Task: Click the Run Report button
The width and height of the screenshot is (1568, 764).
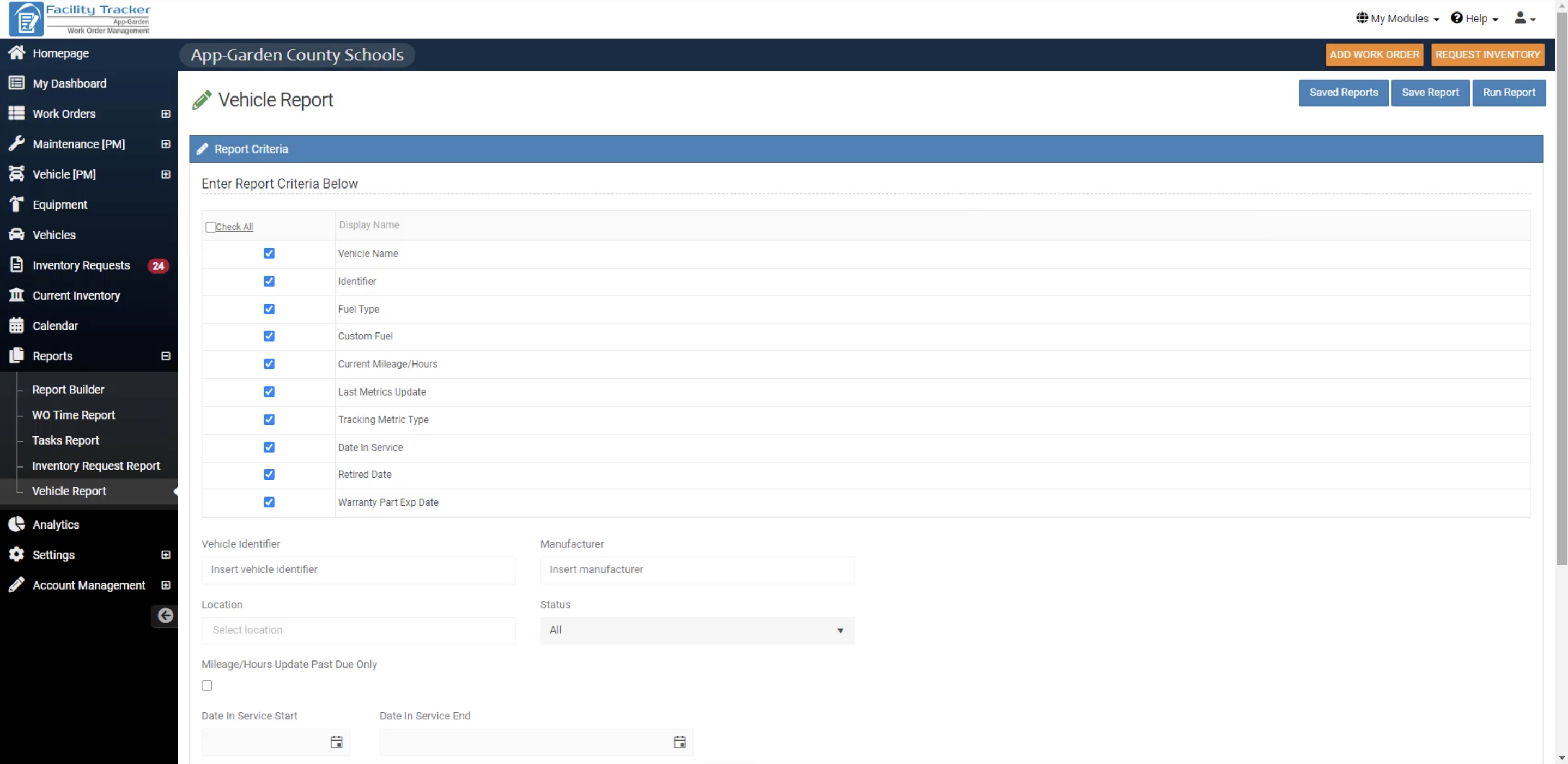Action: pos(1509,93)
